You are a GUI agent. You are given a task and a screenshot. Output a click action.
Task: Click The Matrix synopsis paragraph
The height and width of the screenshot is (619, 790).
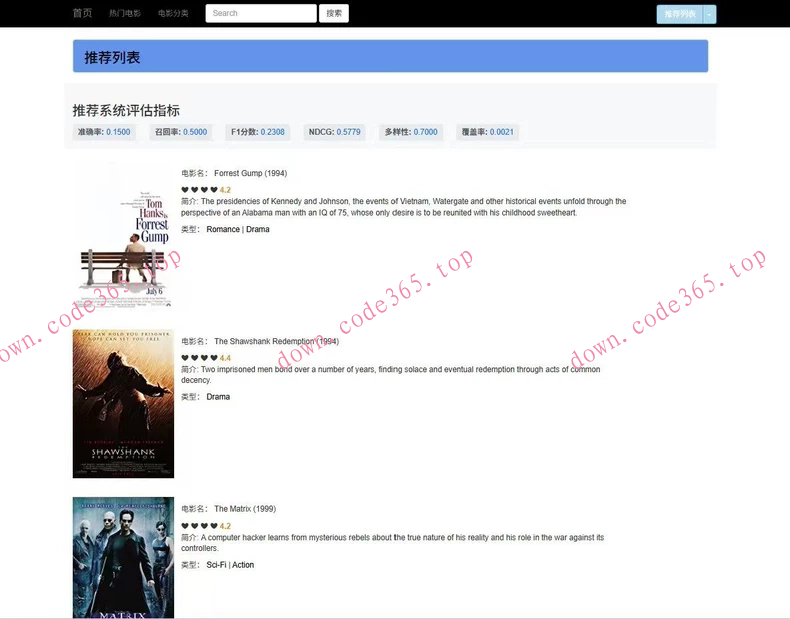tap(392, 543)
